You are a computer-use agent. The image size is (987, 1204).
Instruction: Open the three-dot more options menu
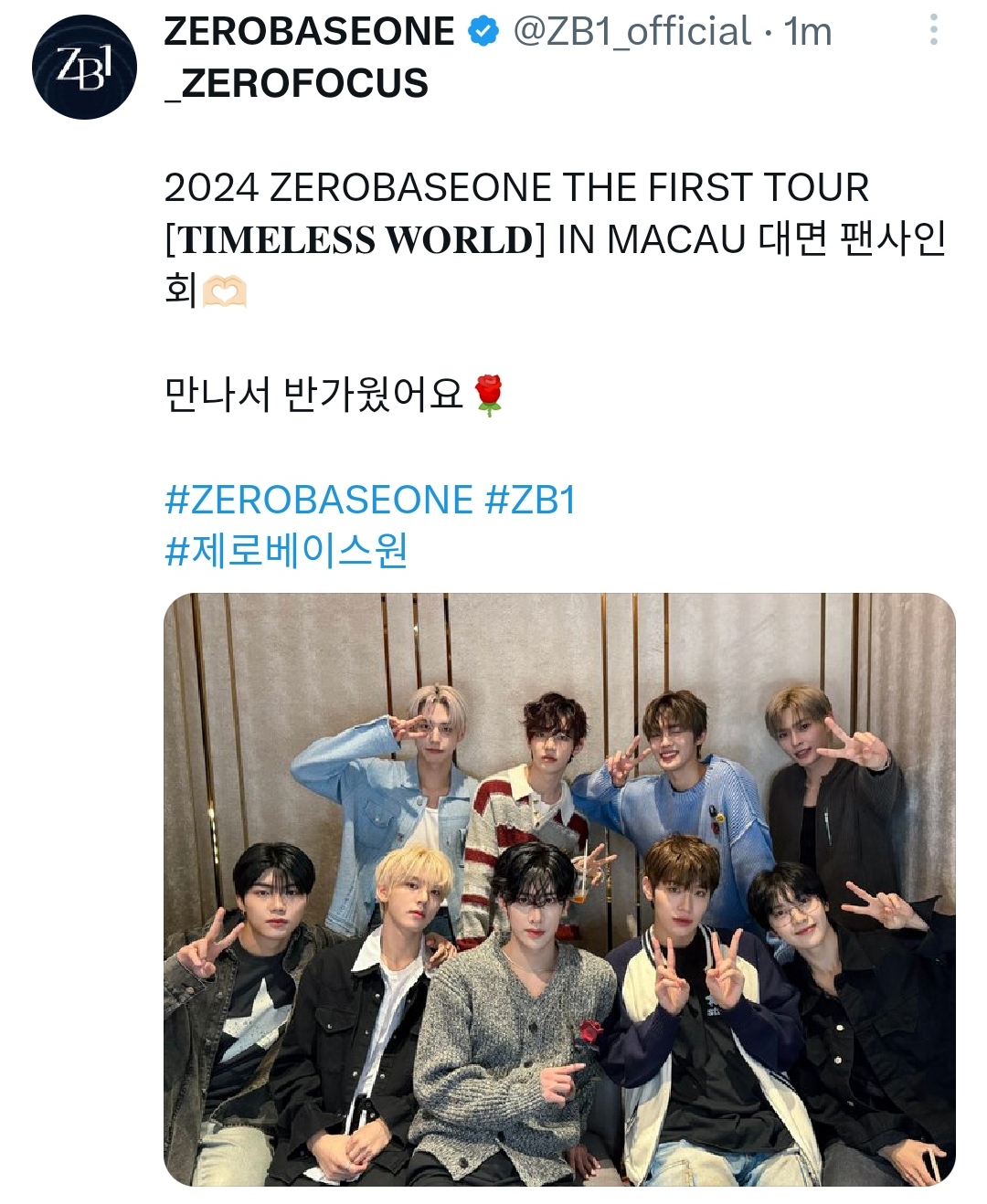point(933,30)
